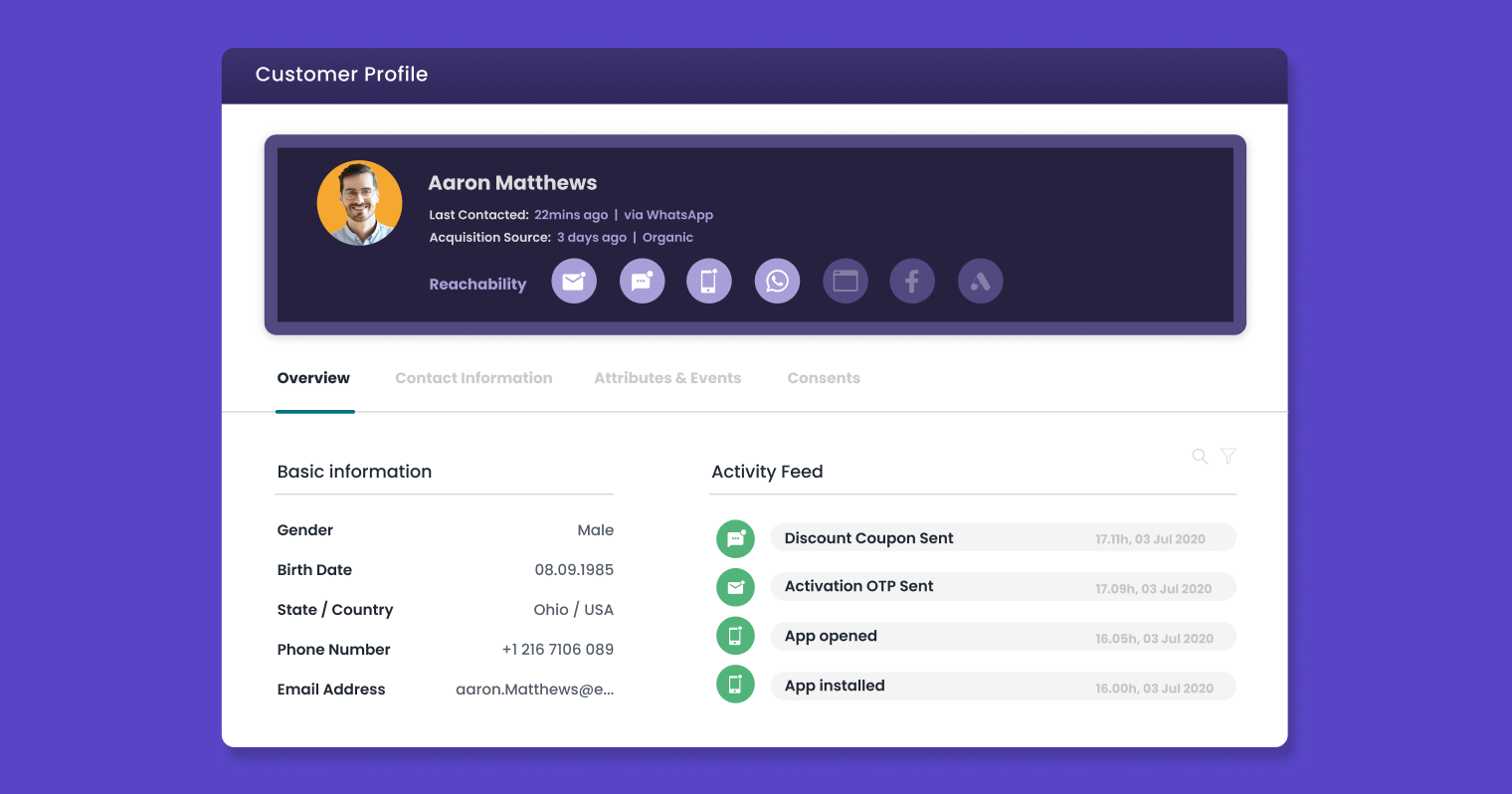Toggle the web browser reachability channel
The height and width of the screenshot is (794, 1512).
coord(845,281)
